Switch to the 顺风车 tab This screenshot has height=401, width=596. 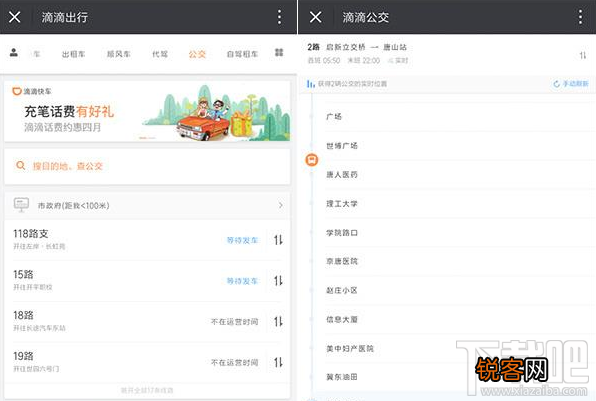coord(119,54)
